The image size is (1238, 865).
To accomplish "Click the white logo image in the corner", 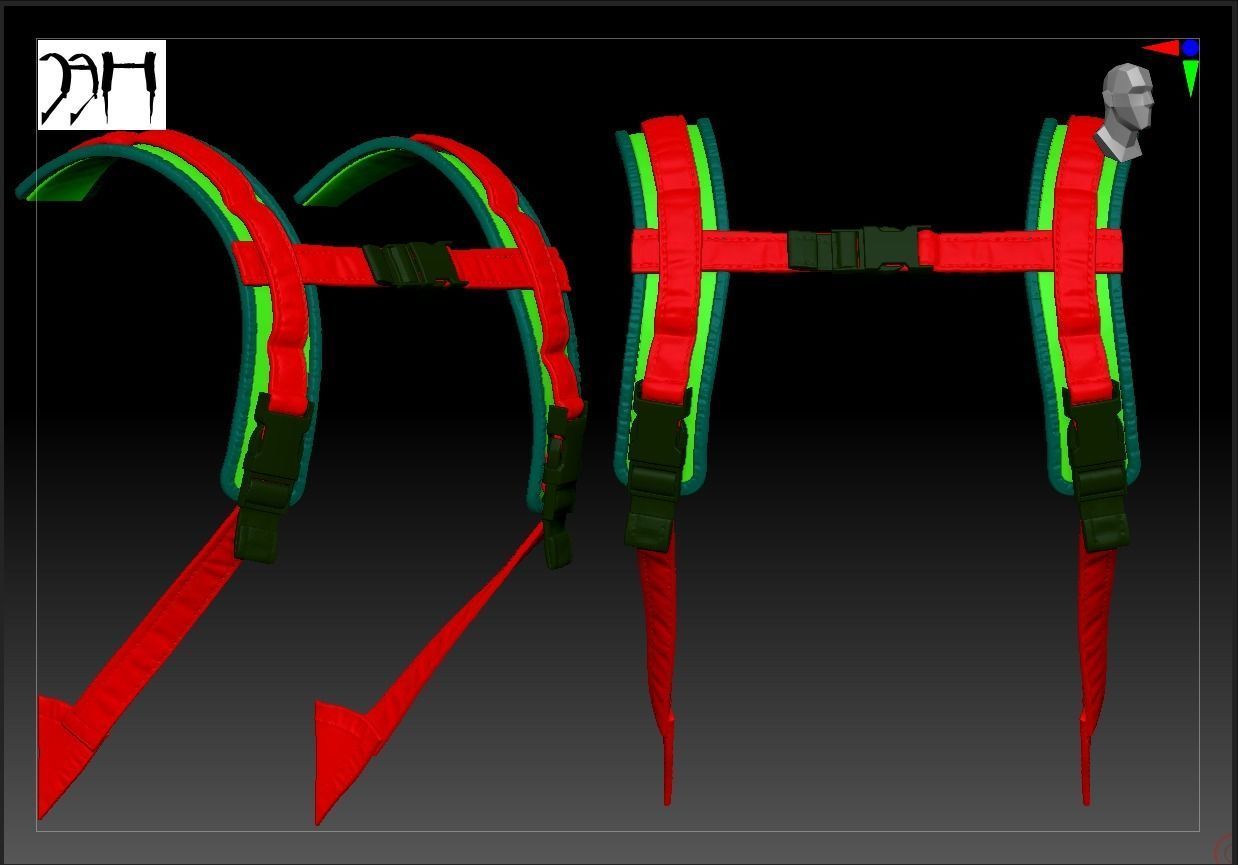I will pyautogui.click(x=101, y=85).
